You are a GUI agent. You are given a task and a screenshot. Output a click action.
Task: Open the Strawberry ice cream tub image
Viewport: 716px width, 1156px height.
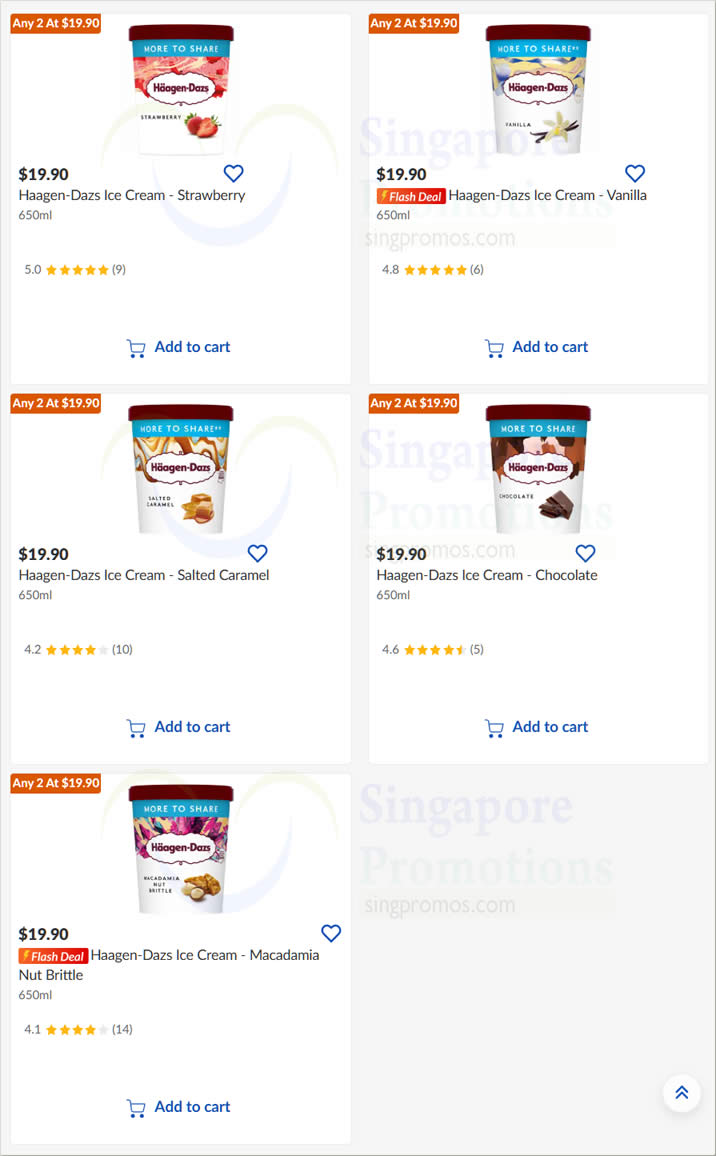click(x=181, y=89)
